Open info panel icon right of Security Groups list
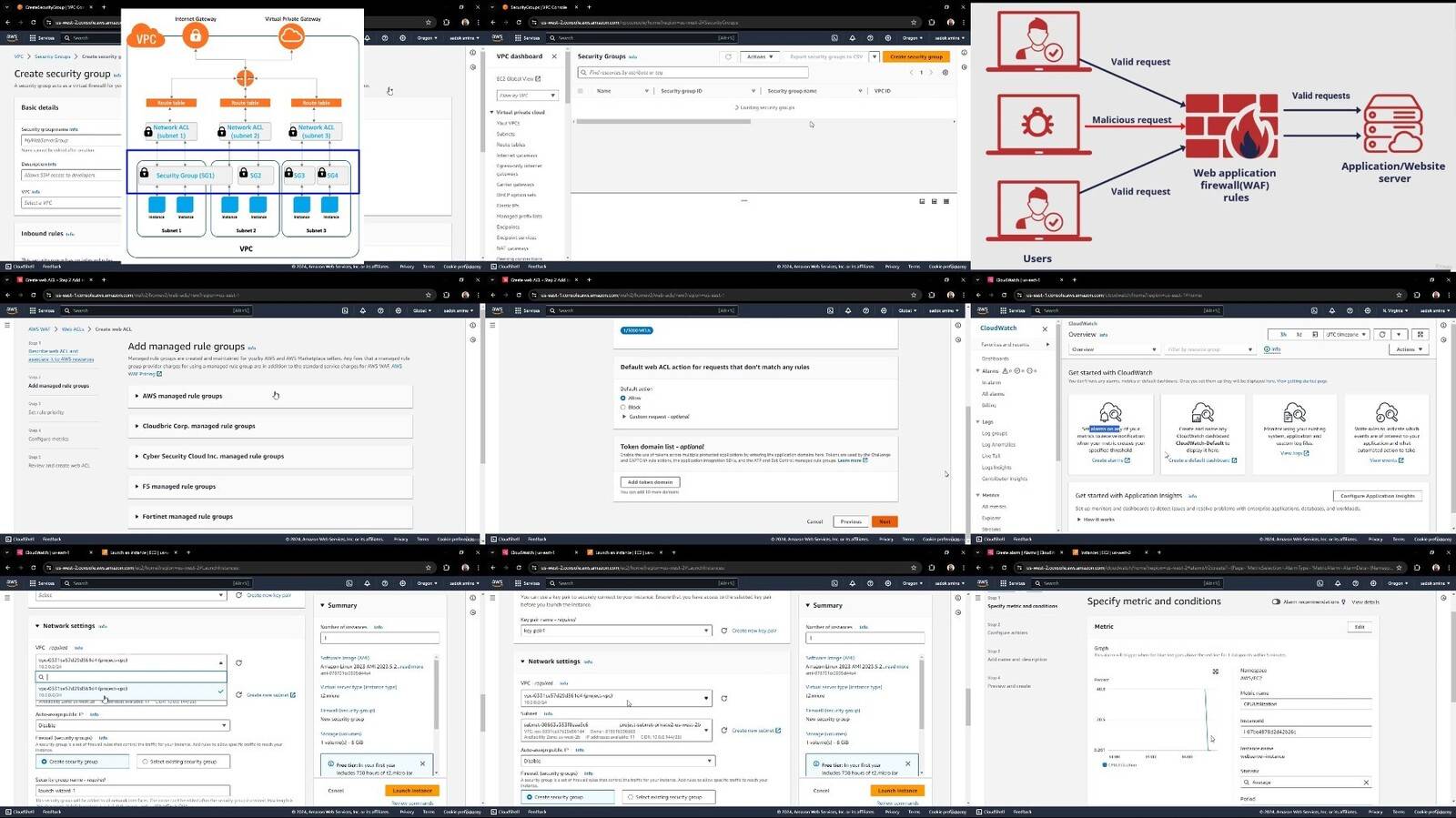 [964, 53]
